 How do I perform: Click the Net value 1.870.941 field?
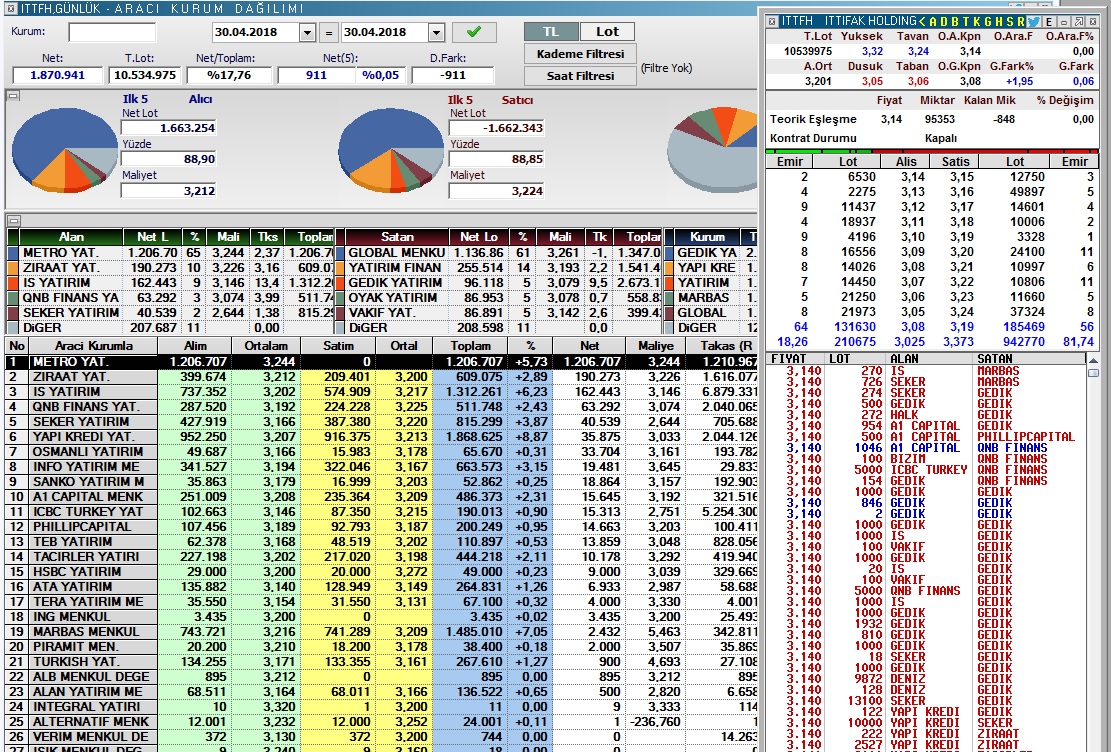57,75
